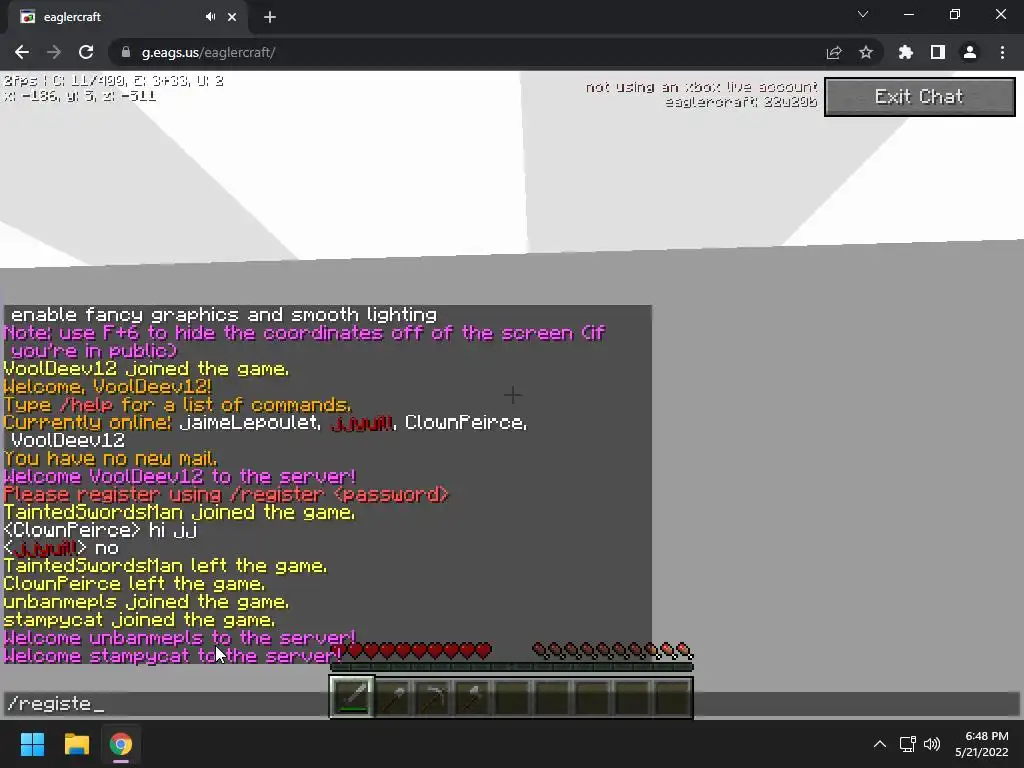Image resolution: width=1024 pixels, height=768 pixels.
Task: Open the Extensions puzzle icon
Action: (906, 52)
